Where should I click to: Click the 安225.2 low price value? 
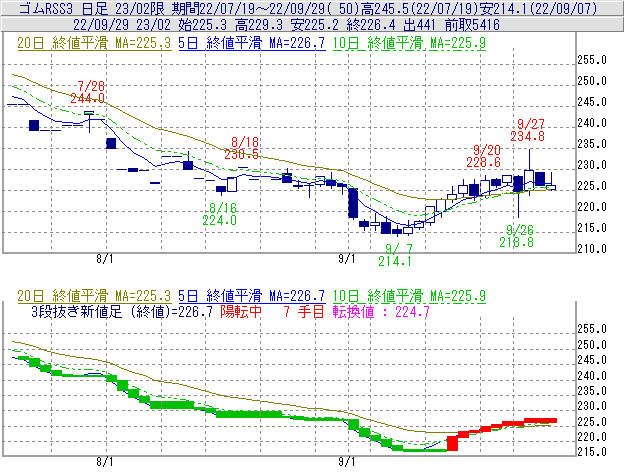tap(315, 25)
